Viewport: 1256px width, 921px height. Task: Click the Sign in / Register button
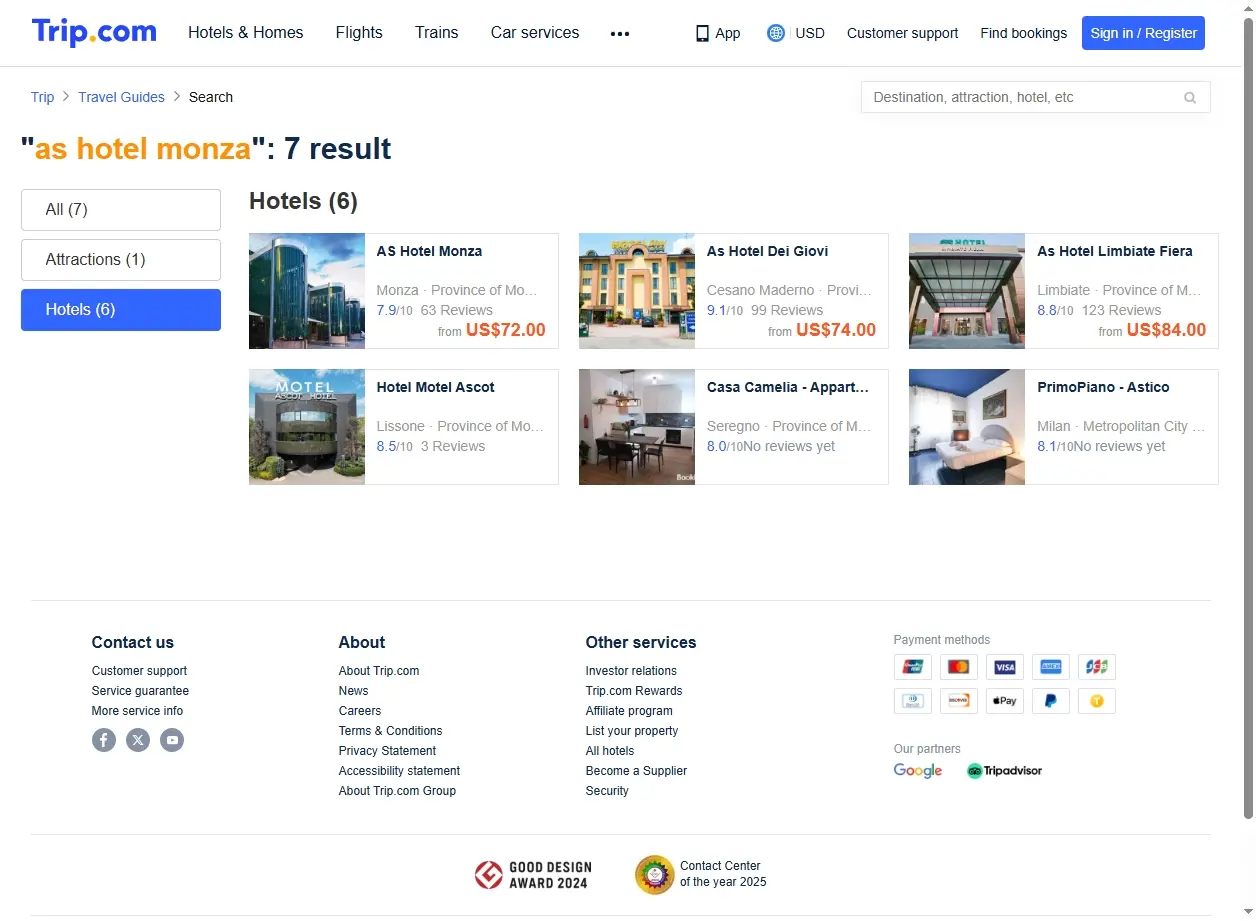pyautogui.click(x=1143, y=33)
